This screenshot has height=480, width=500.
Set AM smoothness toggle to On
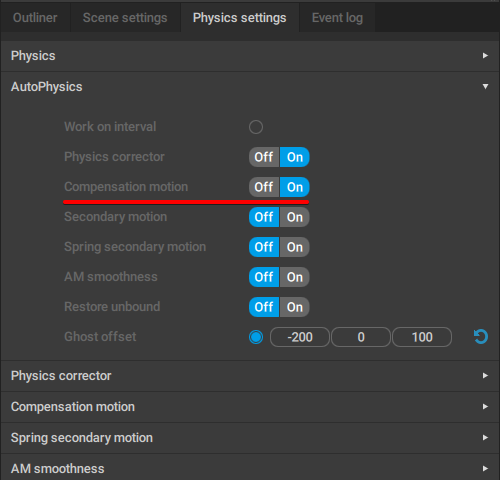tap(295, 277)
